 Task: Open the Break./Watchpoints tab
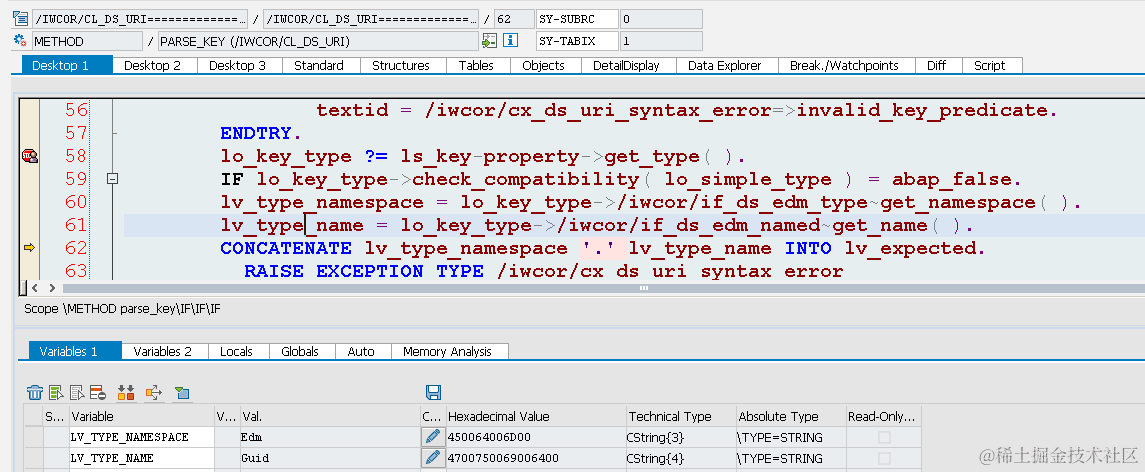pyautogui.click(x=847, y=65)
